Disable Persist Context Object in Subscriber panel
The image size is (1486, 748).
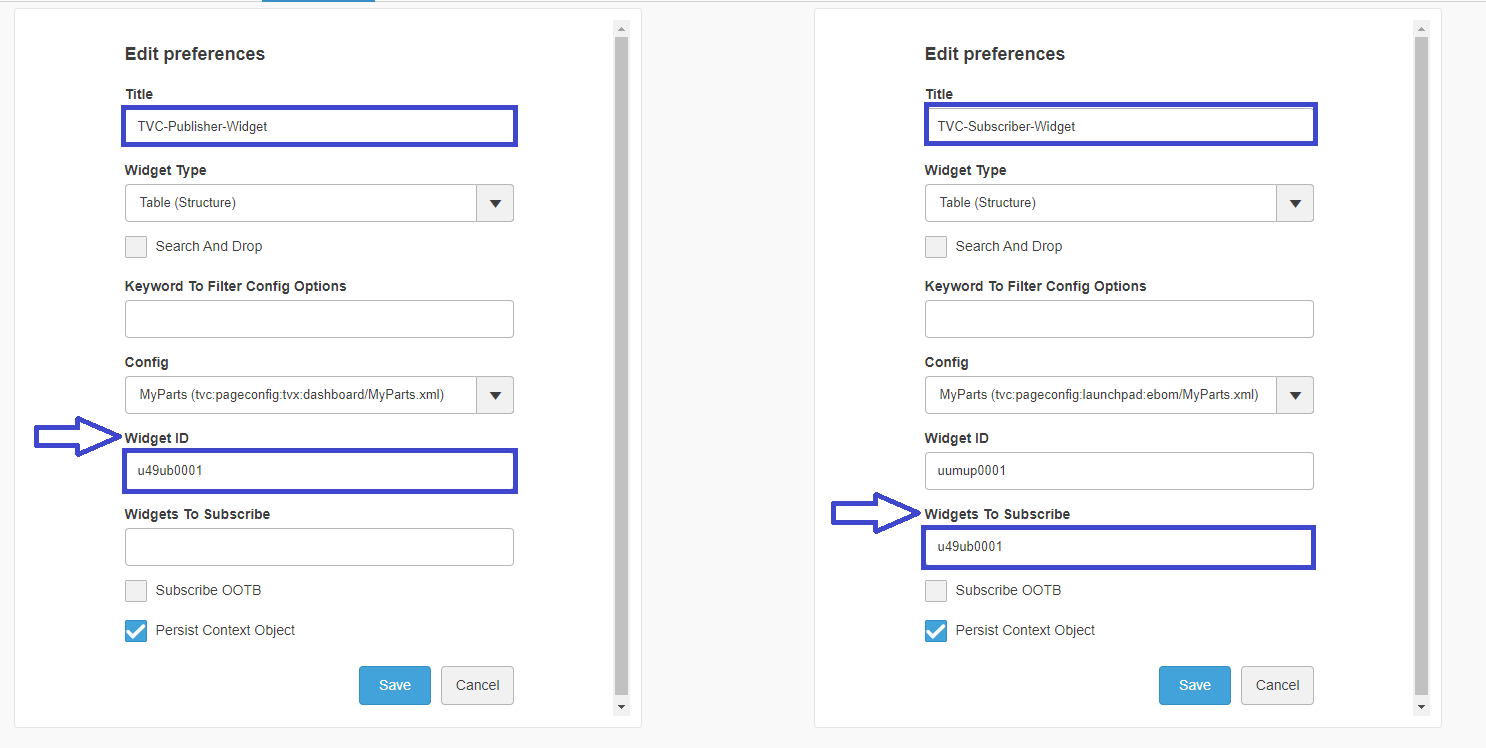coord(936,631)
